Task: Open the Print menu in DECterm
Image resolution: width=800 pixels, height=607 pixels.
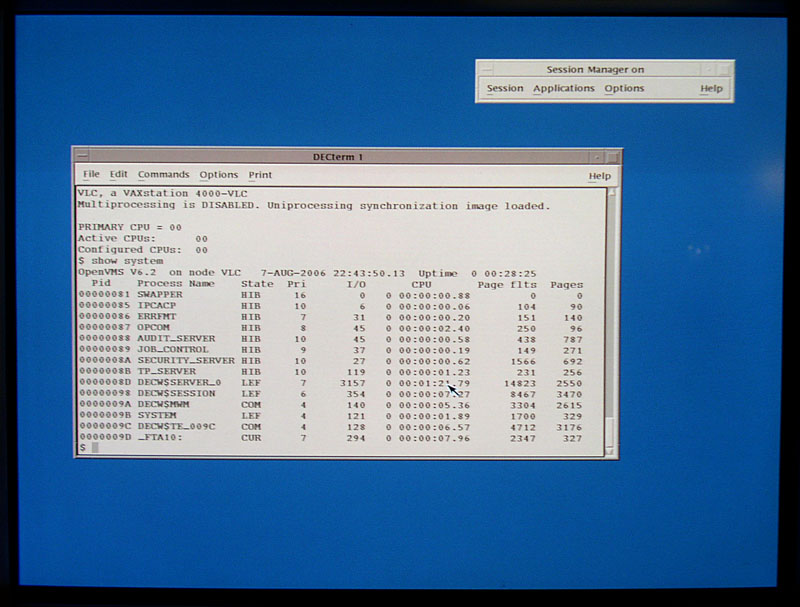Action: pos(260,175)
